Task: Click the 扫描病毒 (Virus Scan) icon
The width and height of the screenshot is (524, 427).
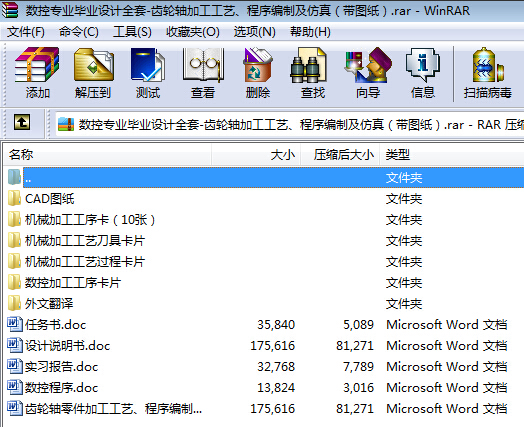Action: pos(488,65)
